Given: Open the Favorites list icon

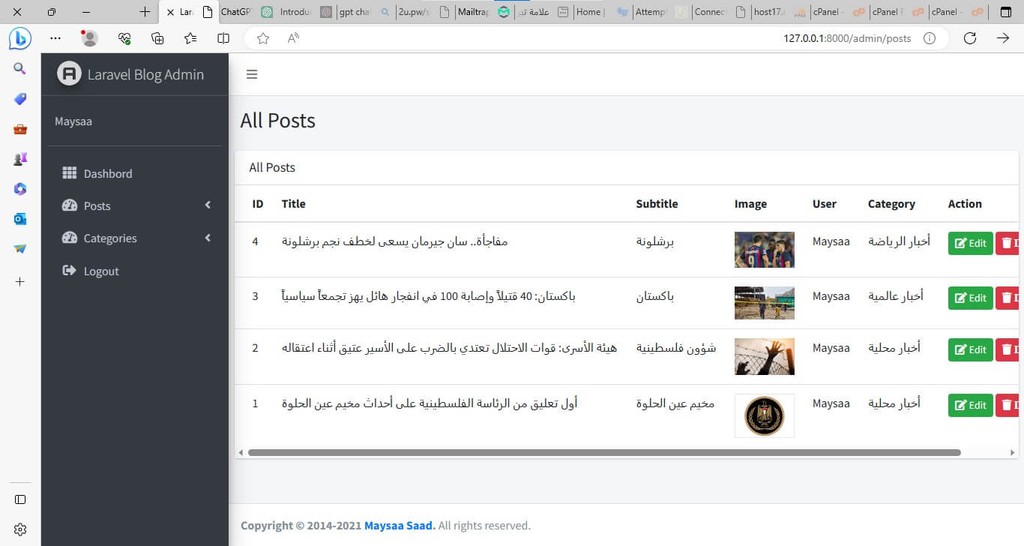Looking at the screenshot, I should coord(190,39).
